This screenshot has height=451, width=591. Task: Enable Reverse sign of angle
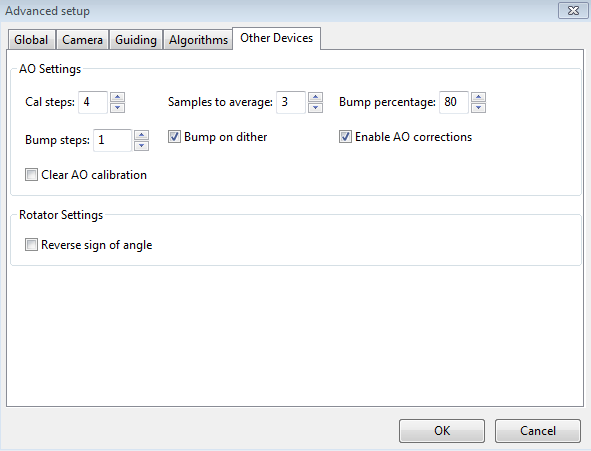pos(31,245)
